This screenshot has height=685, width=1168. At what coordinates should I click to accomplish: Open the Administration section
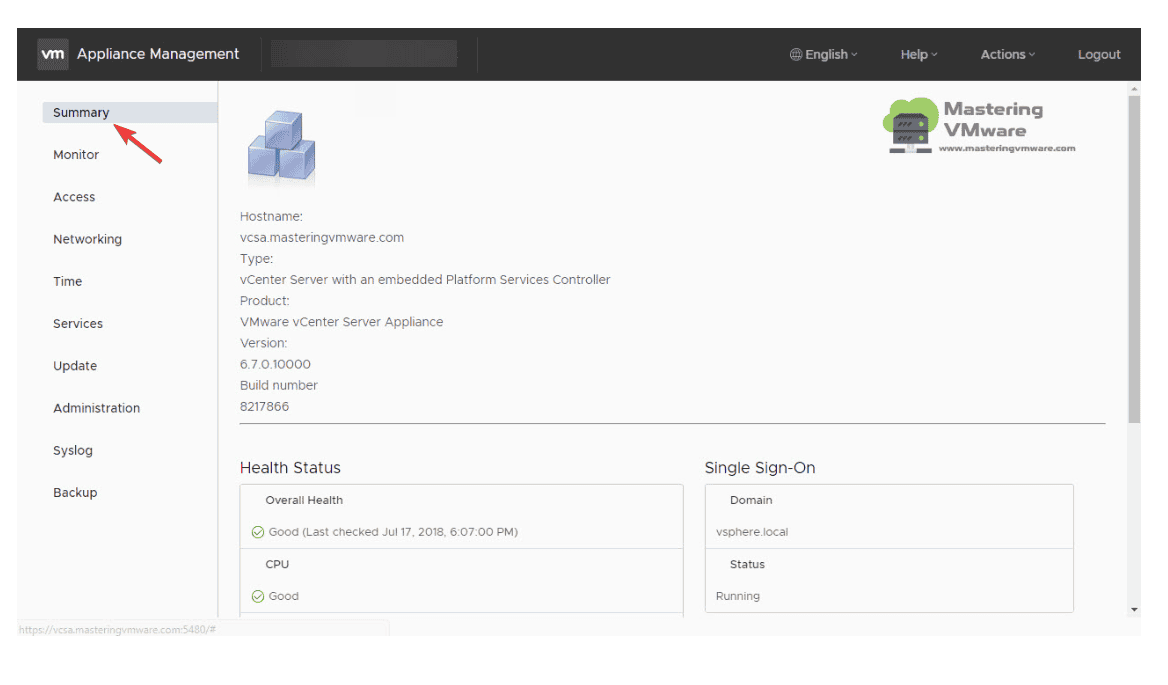click(96, 408)
